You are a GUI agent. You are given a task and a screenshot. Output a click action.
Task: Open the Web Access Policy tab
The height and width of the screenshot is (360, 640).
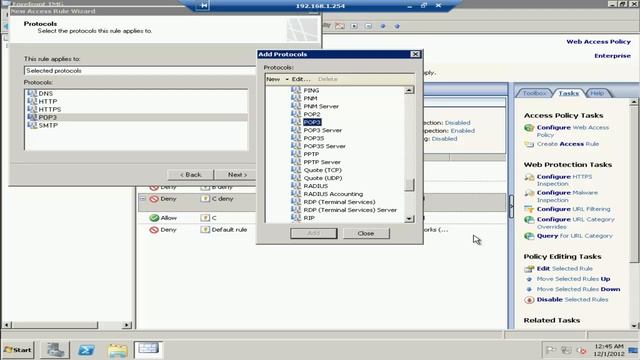[x=598, y=42]
